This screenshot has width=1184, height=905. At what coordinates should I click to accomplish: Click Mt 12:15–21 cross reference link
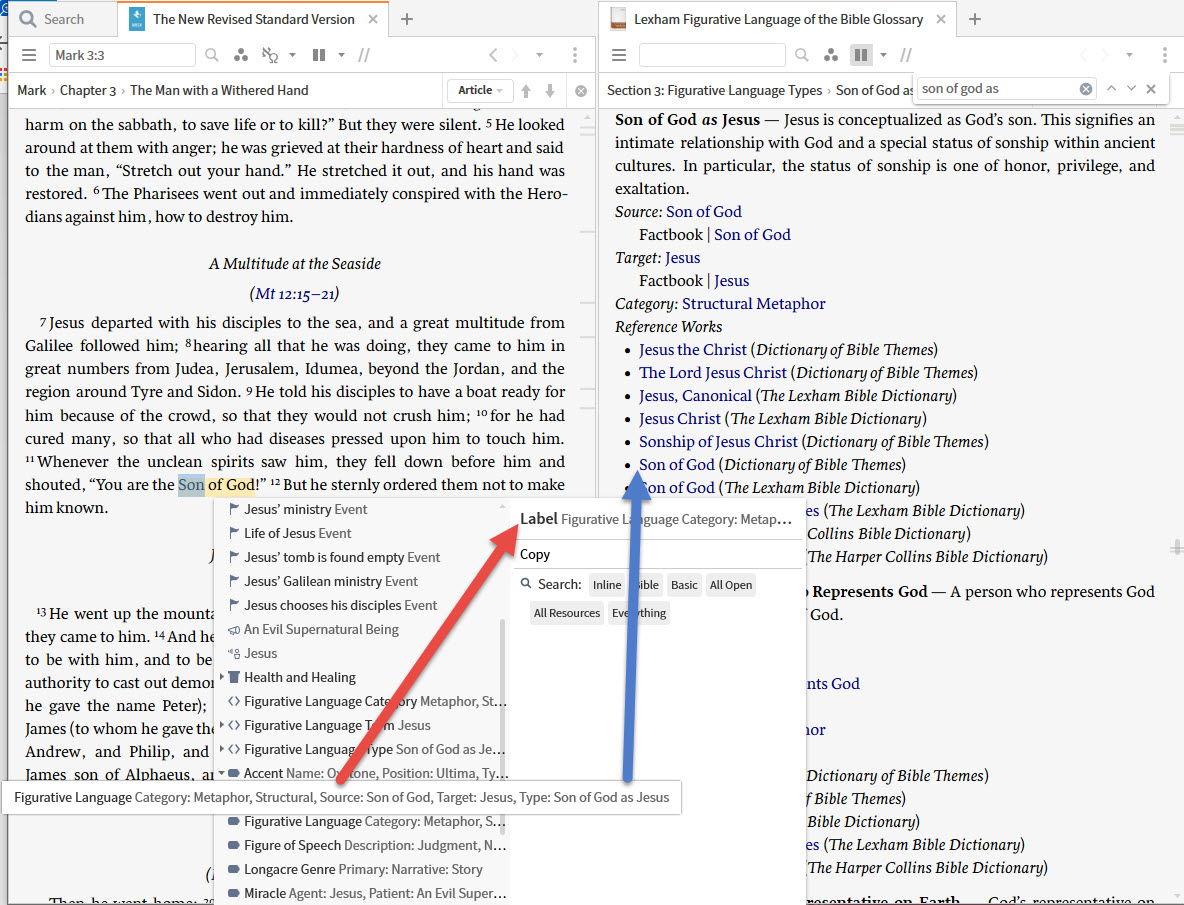pos(294,294)
